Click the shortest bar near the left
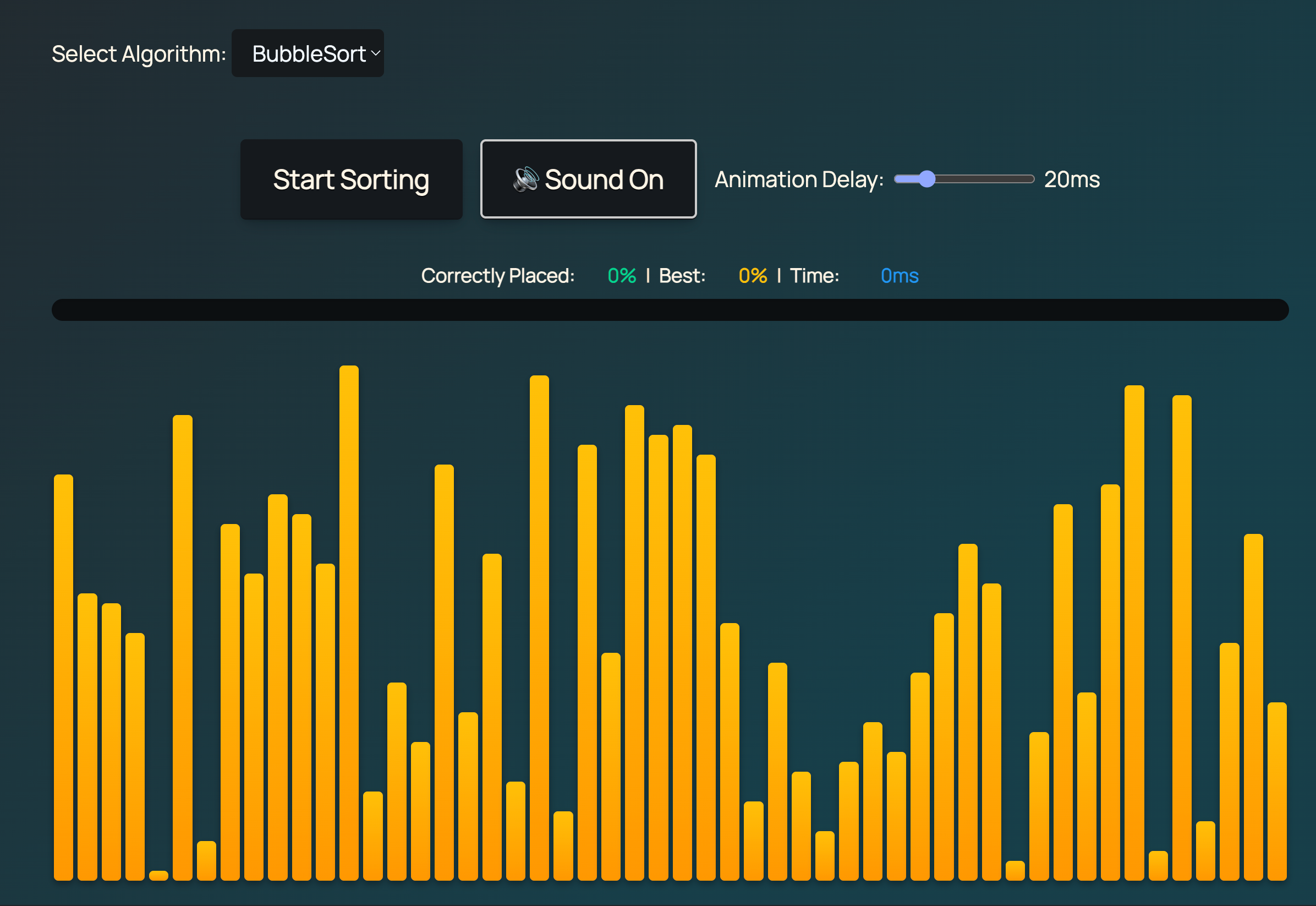Screen dimensions: 1316x906 [x=158, y=875]
